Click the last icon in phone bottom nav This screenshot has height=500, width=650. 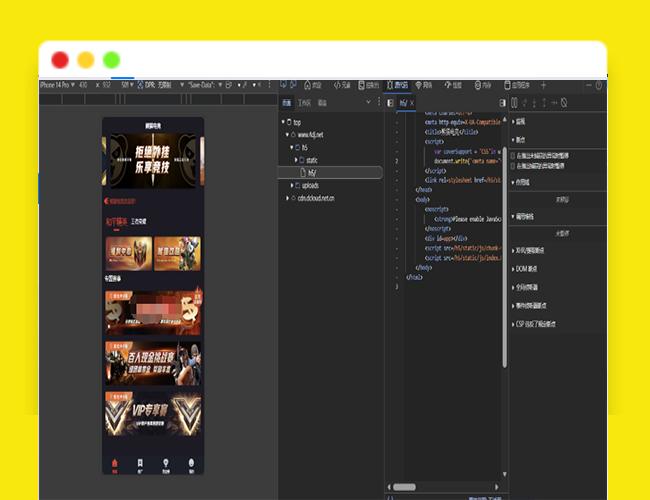click(x=191, y=465)
